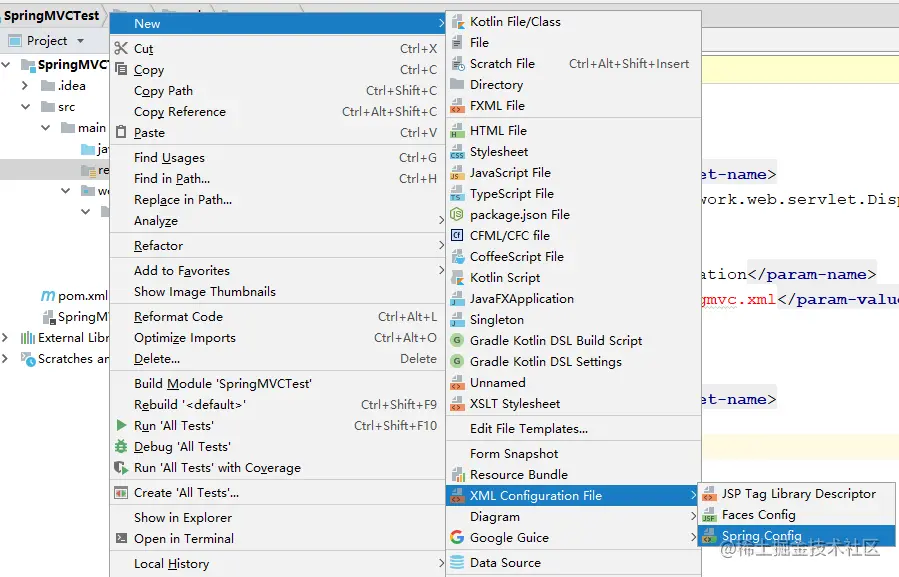Click Find Usages entry
The height and width of the screenshot is (577, 899).
[x=277, y=158]
